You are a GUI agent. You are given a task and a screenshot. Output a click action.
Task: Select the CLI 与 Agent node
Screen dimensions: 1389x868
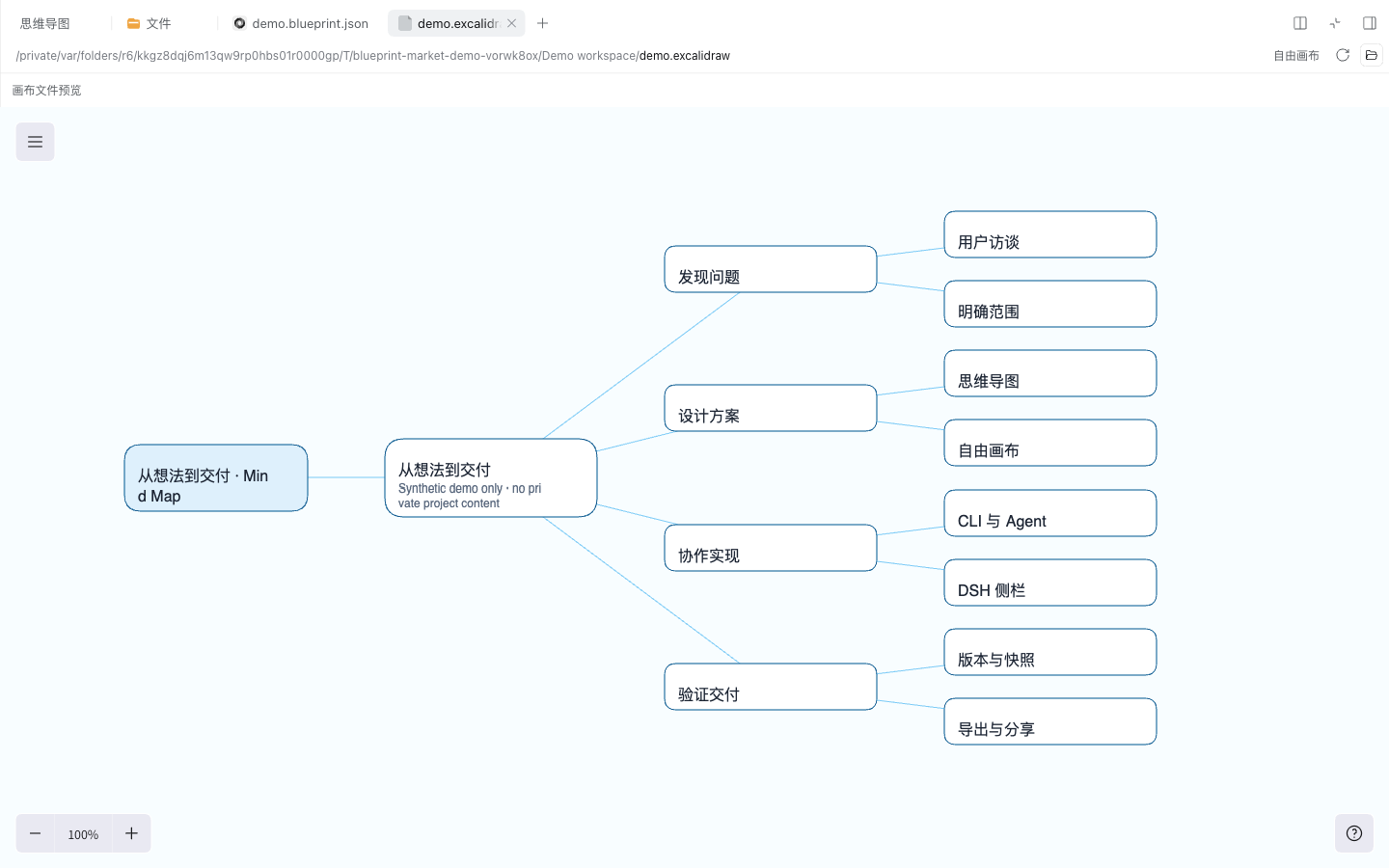[1050, 513]
